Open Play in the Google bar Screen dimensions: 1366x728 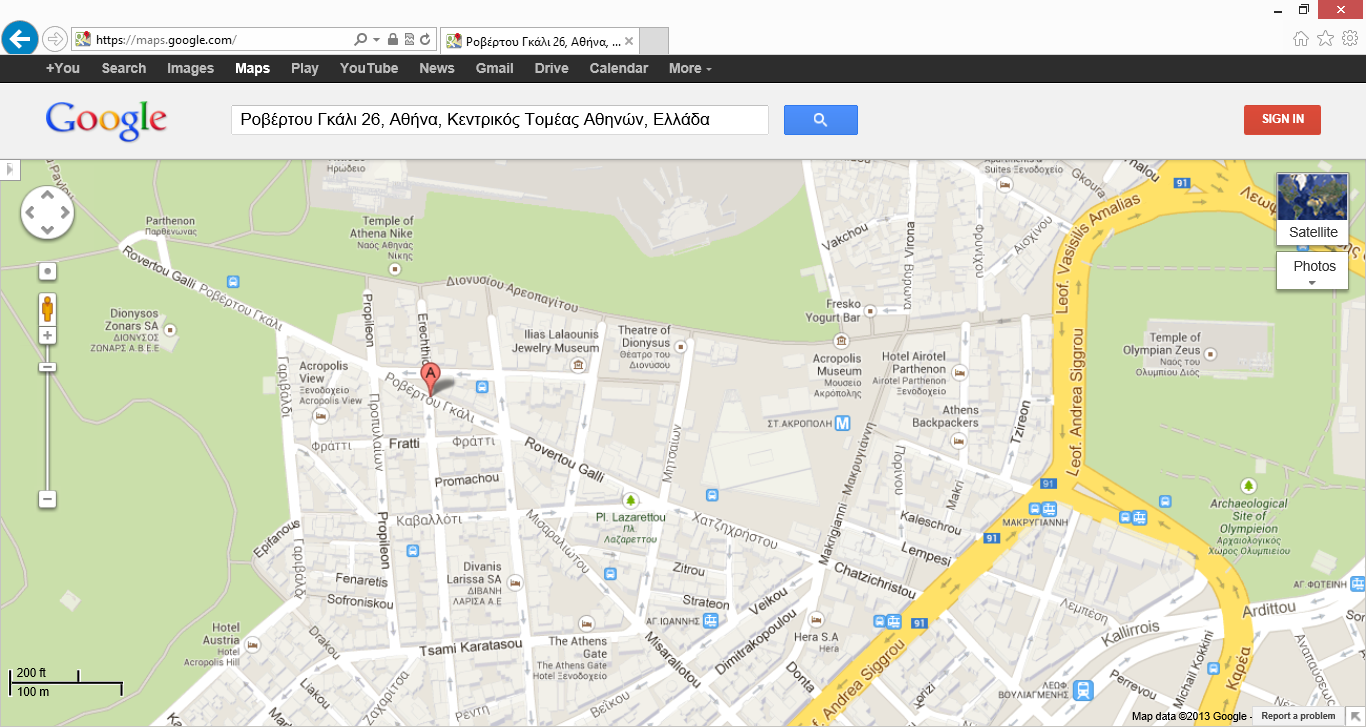click(305, 68)
